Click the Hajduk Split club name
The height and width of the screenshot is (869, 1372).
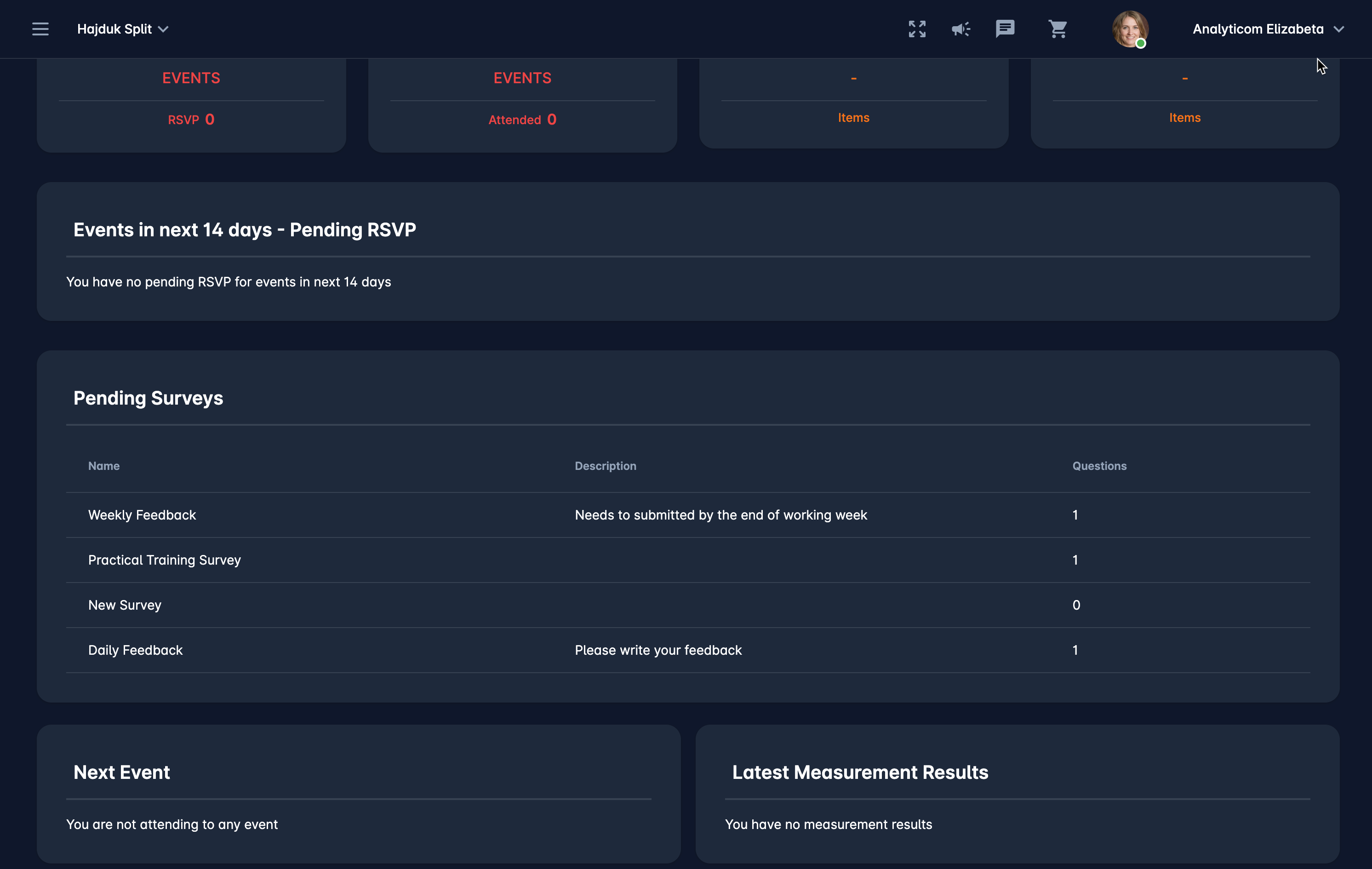coord(114,29)
